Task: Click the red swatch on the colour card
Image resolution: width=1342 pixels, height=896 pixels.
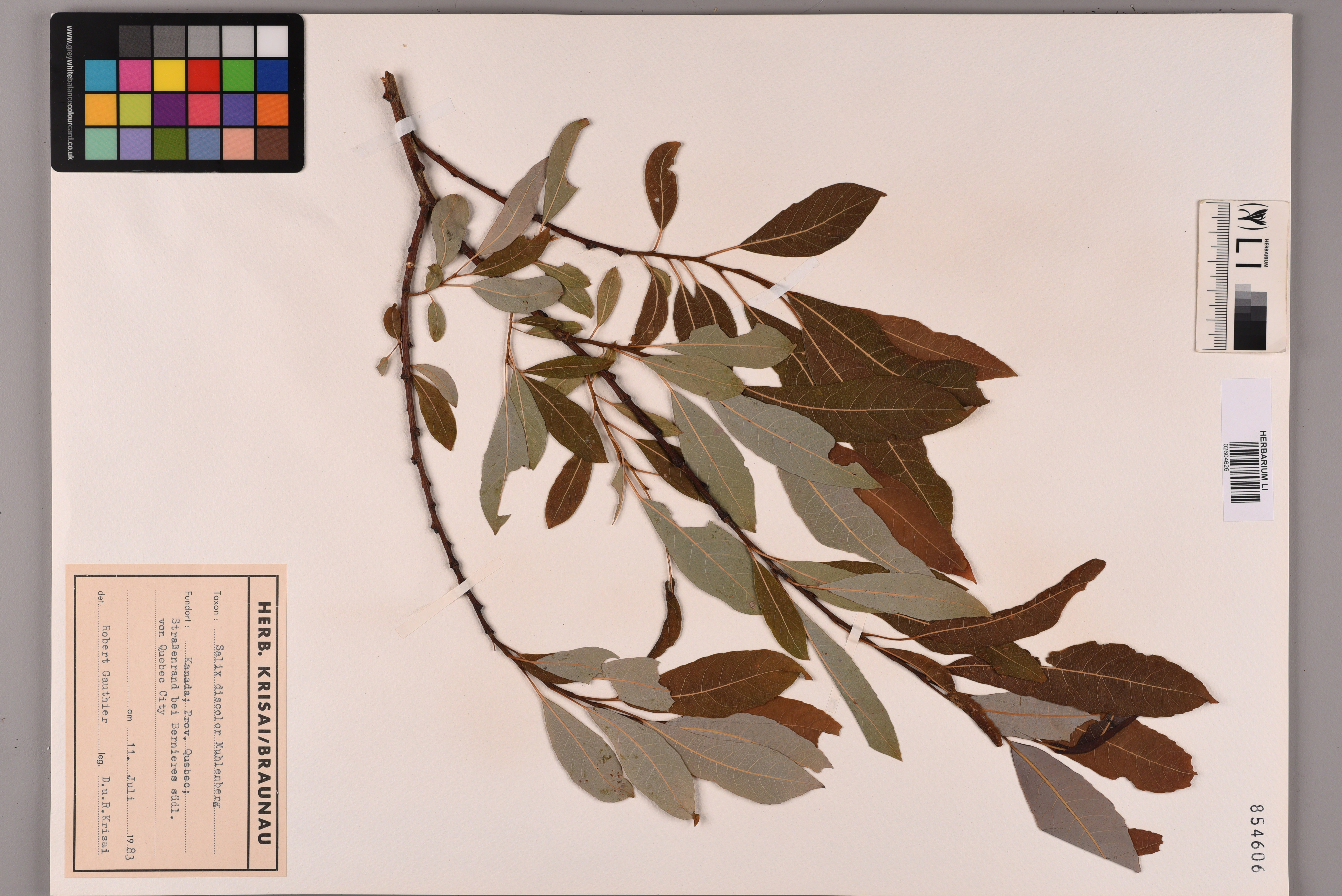Action: [x=203, y=75]
